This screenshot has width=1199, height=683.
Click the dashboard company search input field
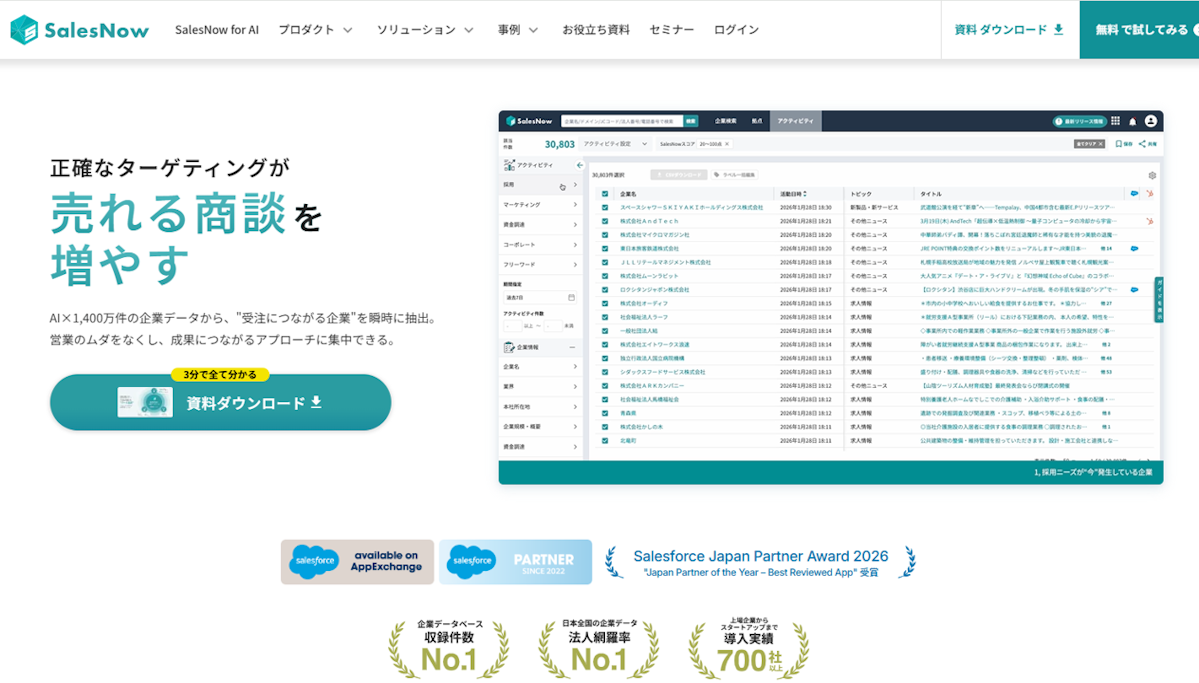[x=622, y=121]
